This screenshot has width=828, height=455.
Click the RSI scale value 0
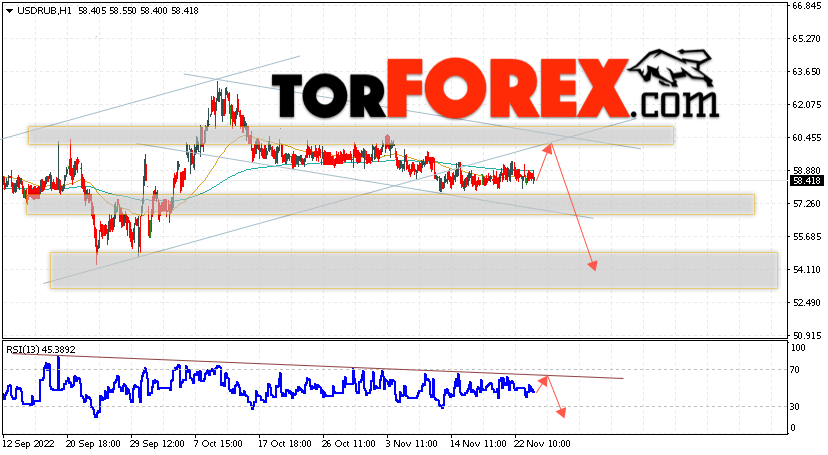pos(793,428)
